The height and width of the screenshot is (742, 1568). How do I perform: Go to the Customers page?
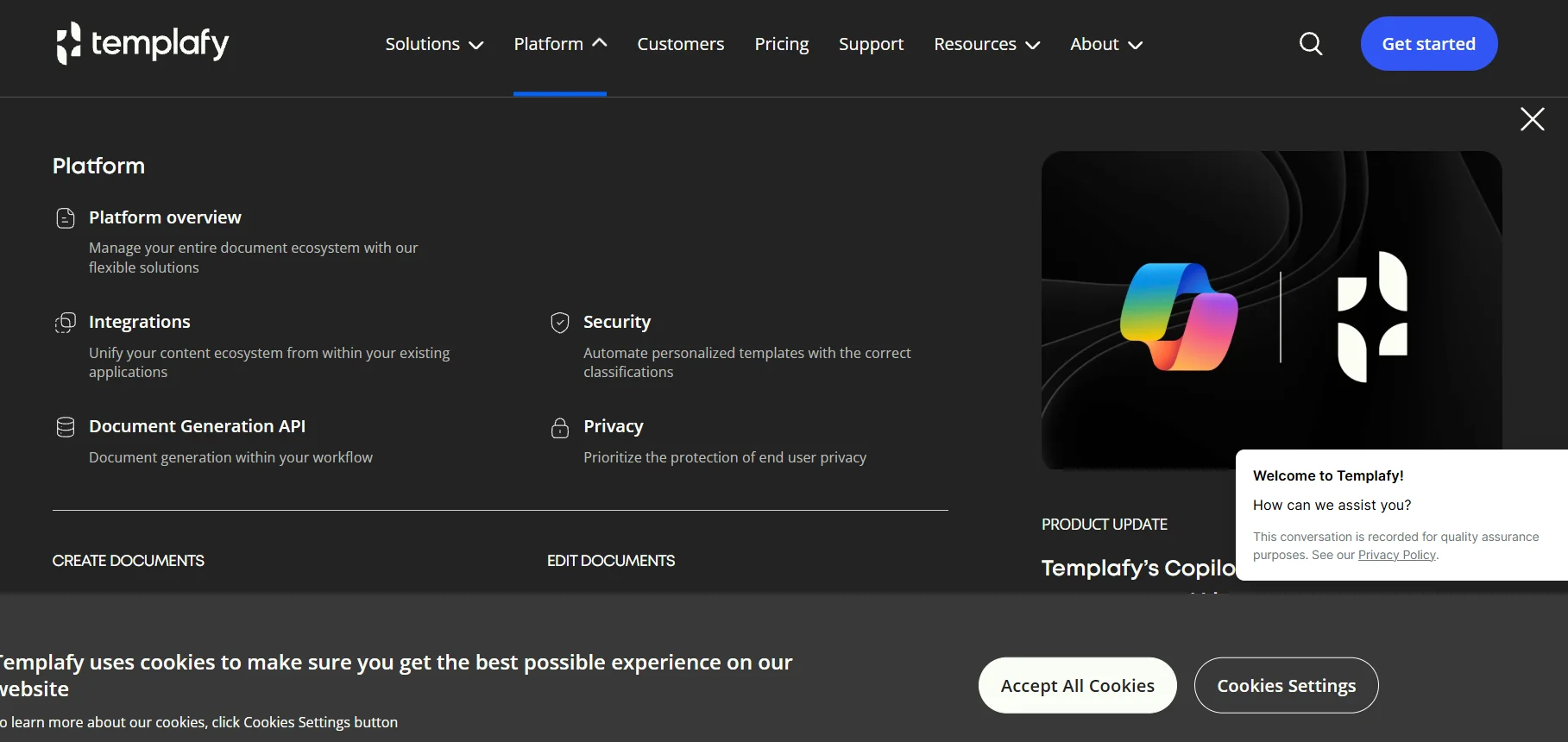680,44
